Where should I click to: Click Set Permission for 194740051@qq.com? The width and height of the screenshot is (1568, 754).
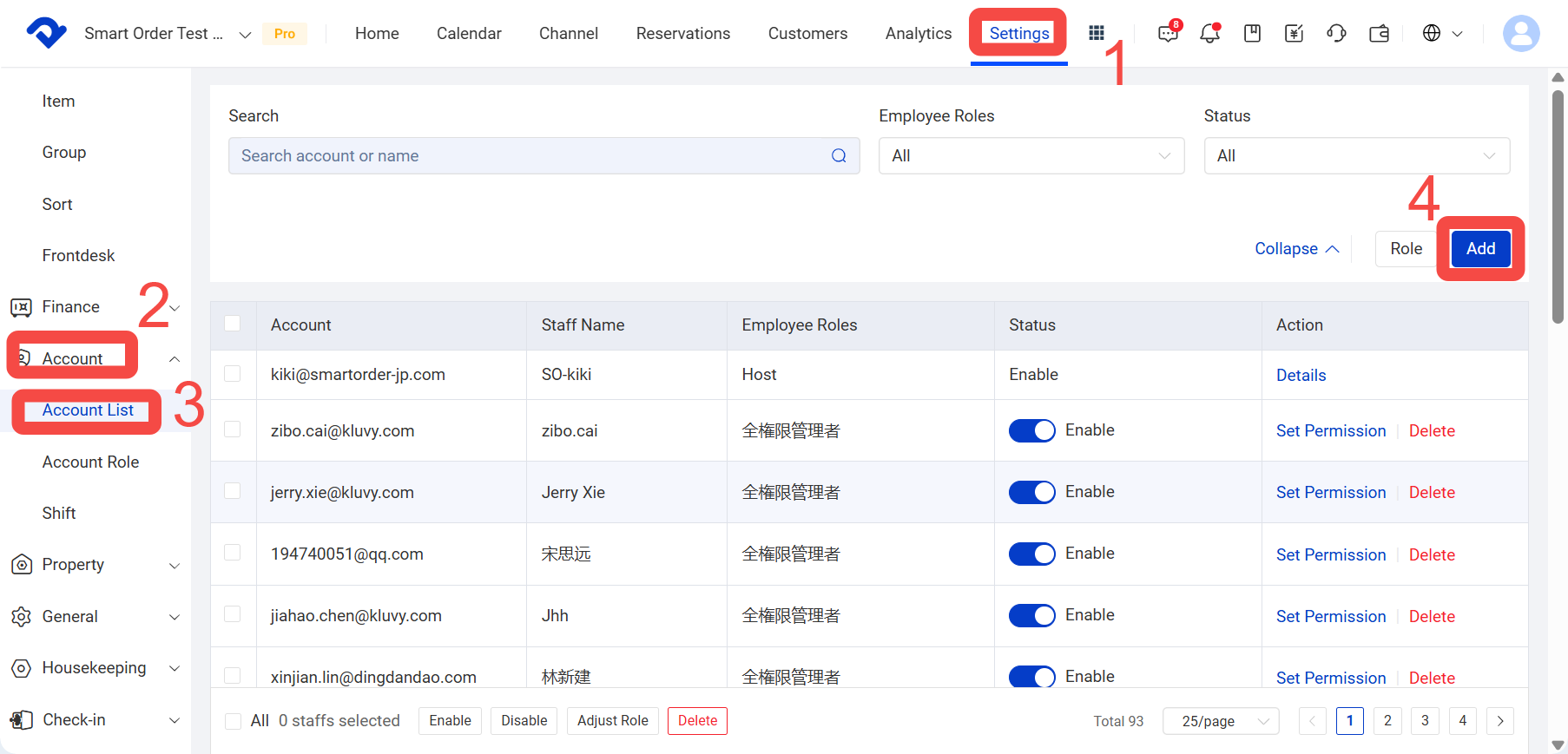click(x=1331, y=554)
